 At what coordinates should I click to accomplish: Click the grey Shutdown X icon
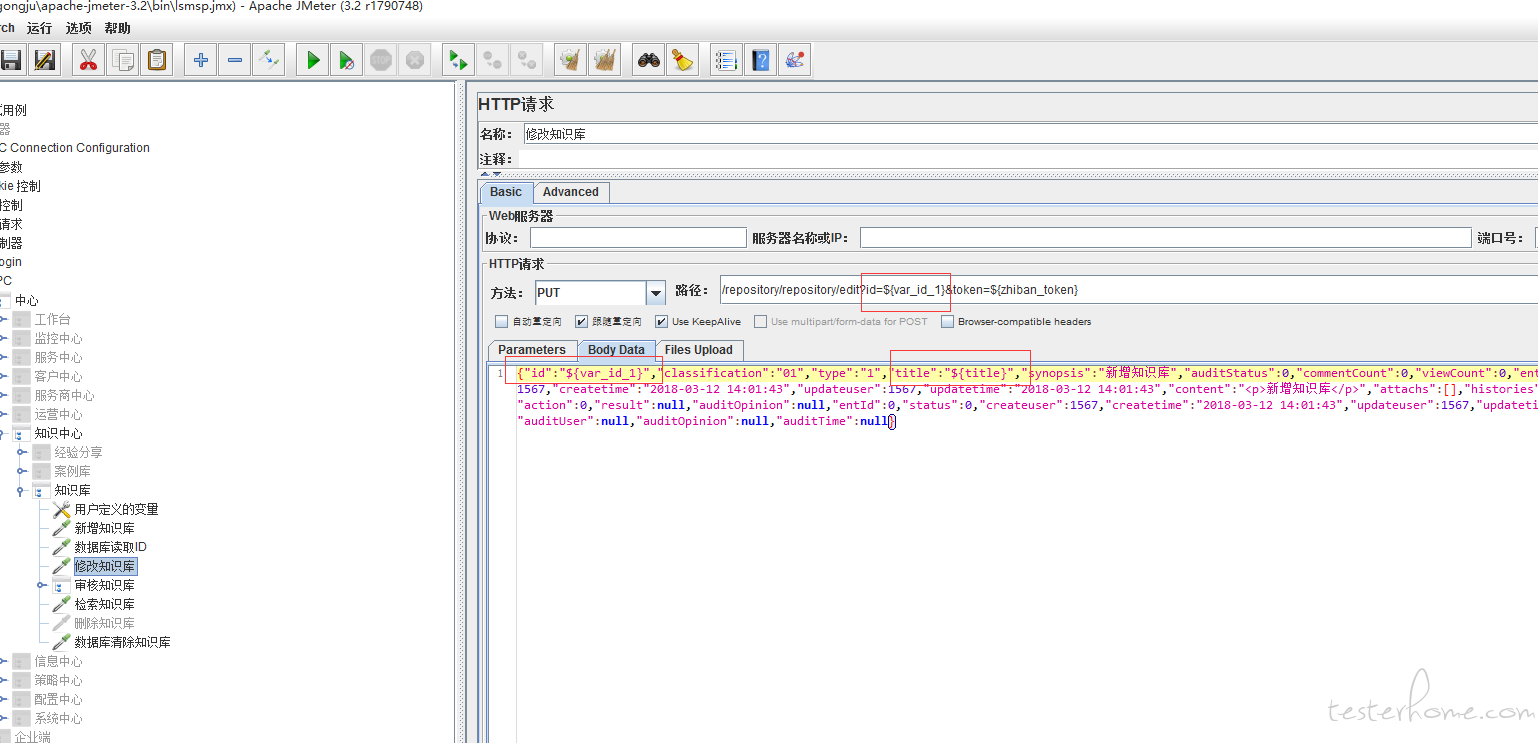pos(415,60)
